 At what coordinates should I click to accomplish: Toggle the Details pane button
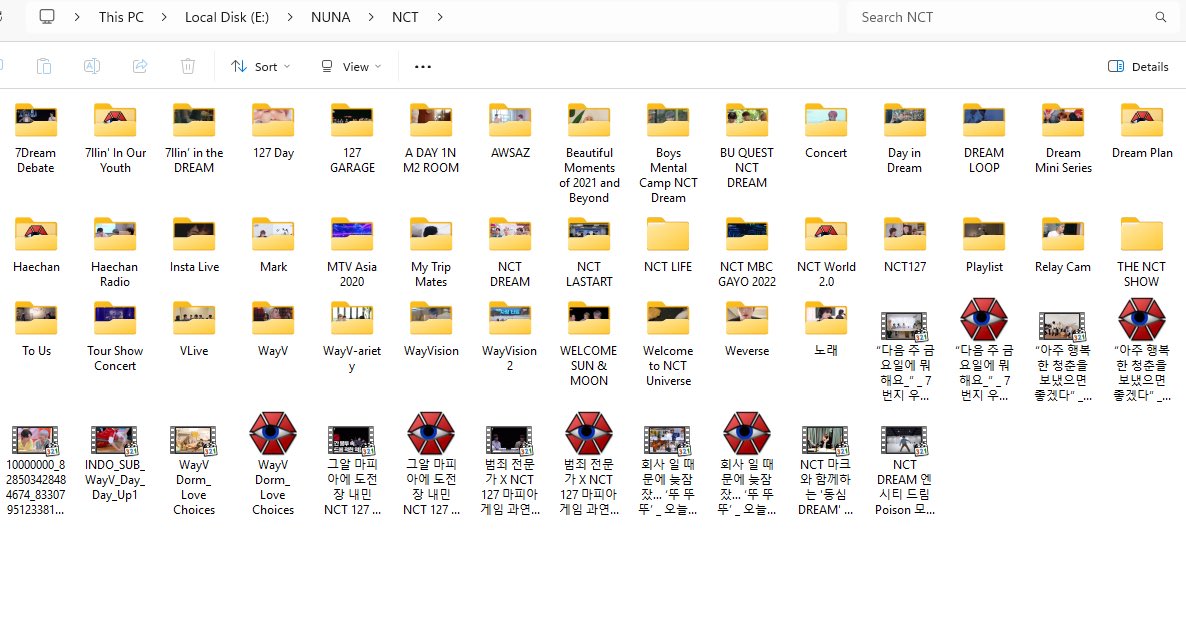pos(1138,67)
